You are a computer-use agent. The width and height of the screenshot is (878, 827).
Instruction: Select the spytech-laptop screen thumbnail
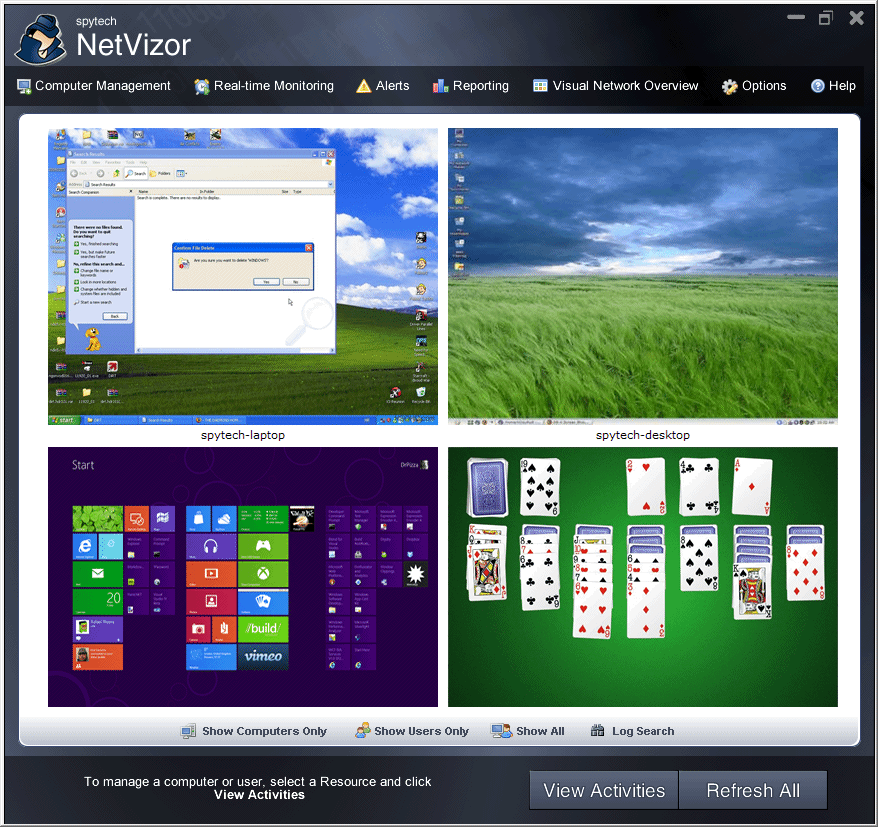point(243,277)
